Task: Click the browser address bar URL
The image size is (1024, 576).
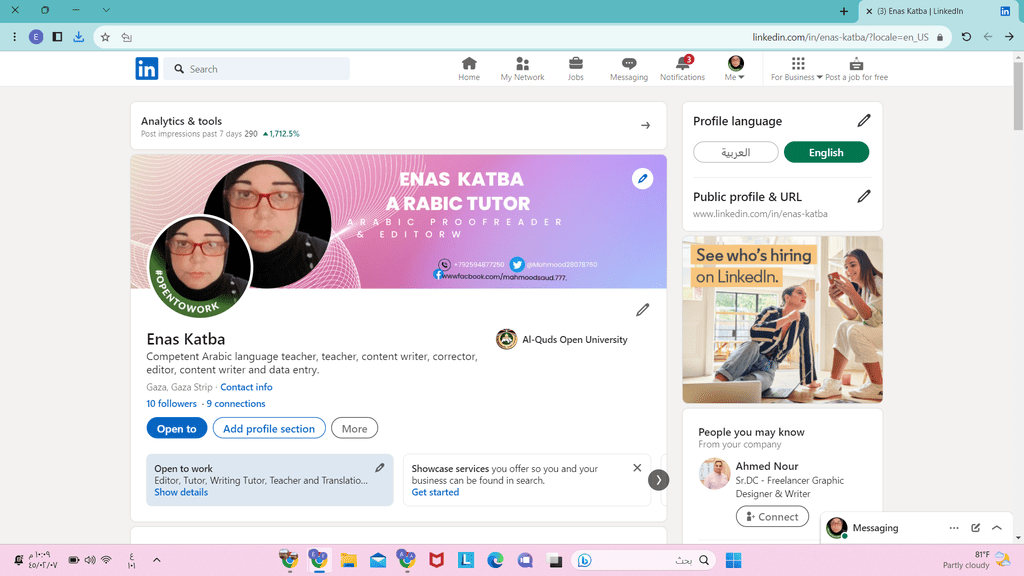Action: coord(840,37)
